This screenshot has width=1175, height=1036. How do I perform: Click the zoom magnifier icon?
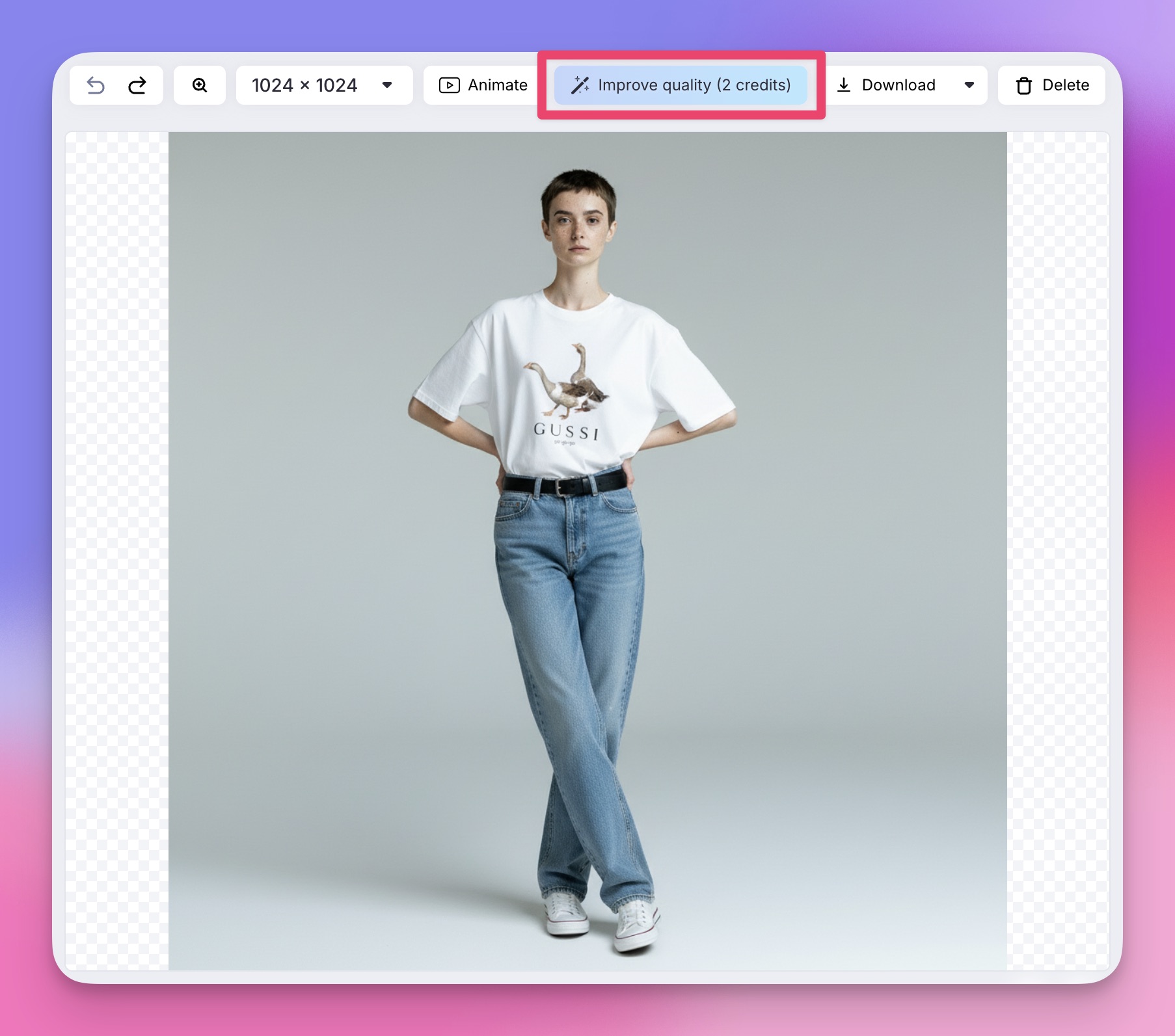point(200,85)
